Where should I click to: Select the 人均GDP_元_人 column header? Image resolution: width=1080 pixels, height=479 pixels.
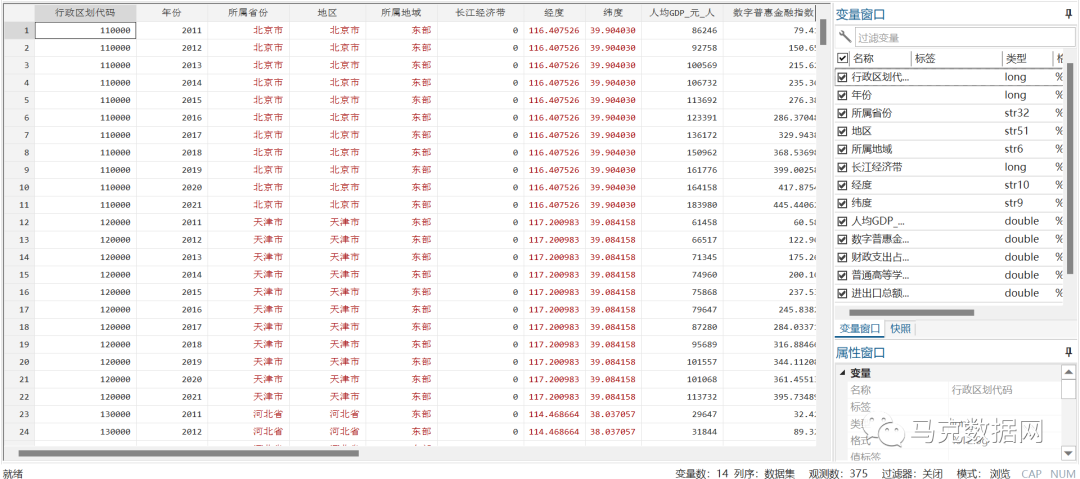pyautogui.click(x=683, y=12)
